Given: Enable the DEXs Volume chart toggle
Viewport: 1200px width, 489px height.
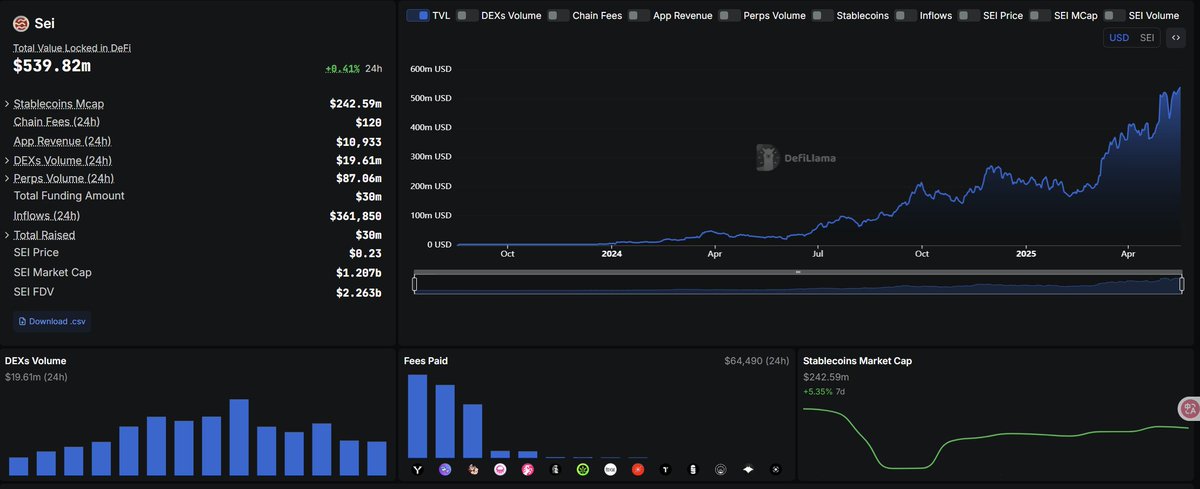Looking at the screenshot, I should [x=467, y=16].
